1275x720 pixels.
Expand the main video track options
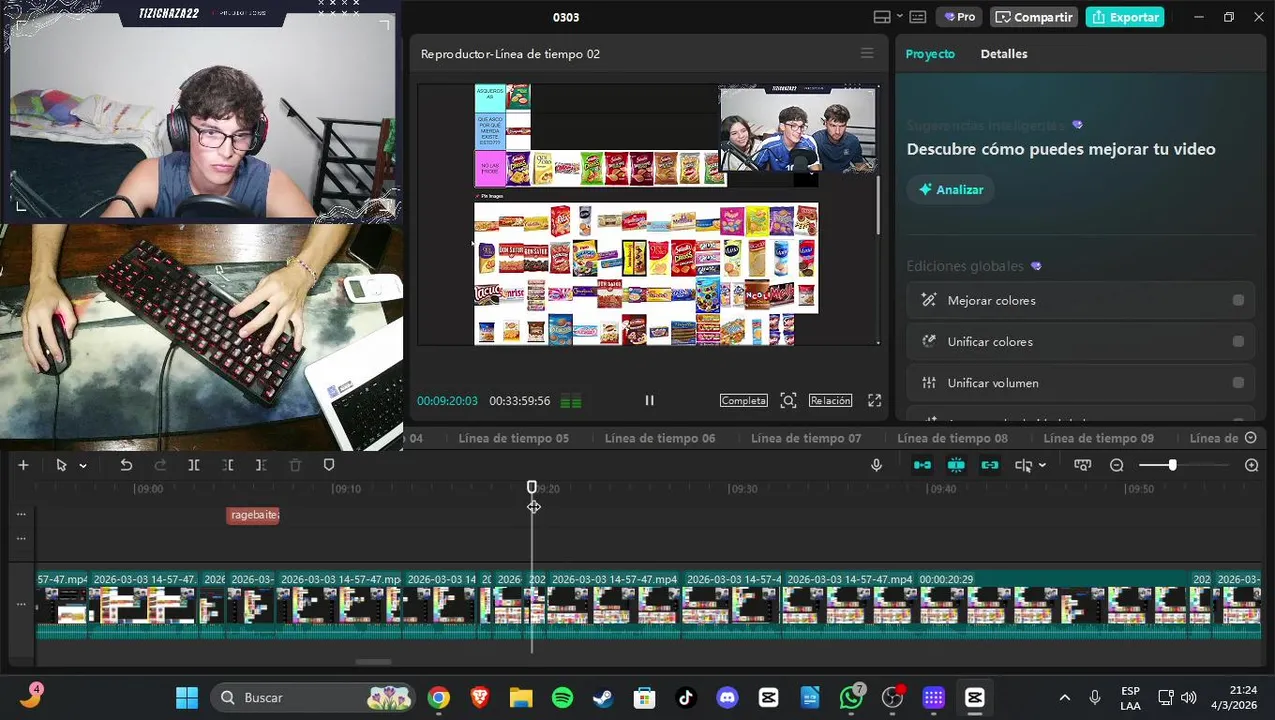21,604
